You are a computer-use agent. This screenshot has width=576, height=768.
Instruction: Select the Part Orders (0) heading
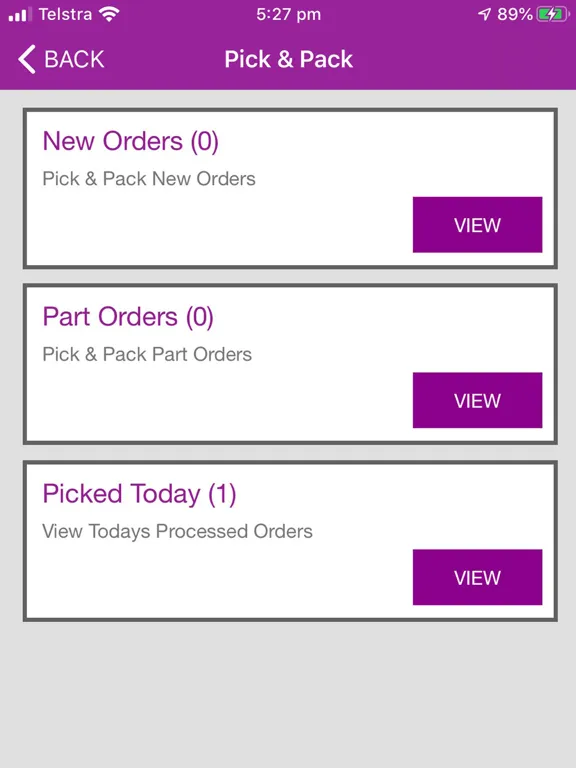tap(128, 317)
